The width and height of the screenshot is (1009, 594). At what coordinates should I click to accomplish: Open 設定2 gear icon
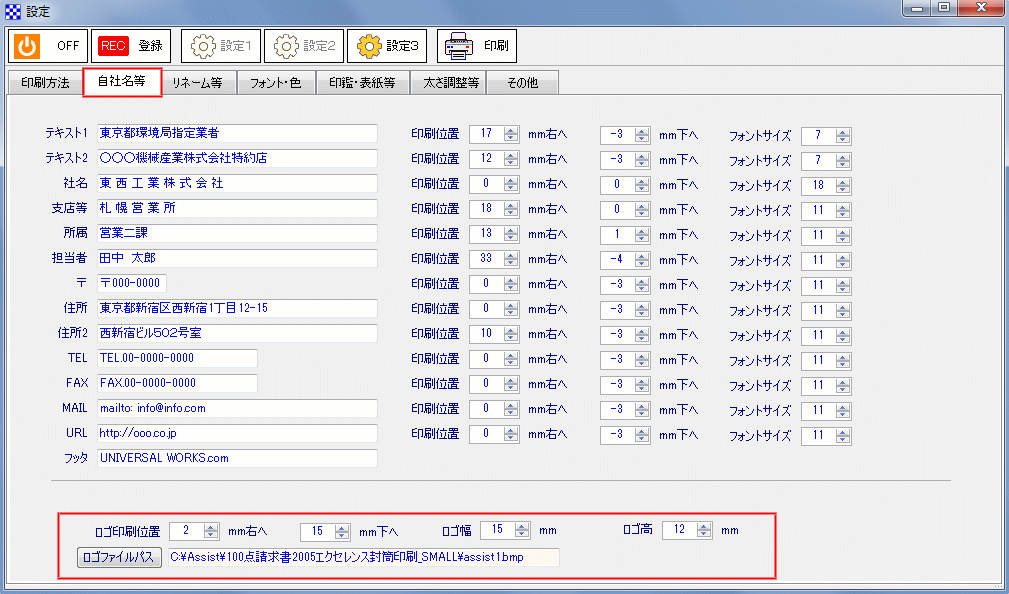click(287, 45)
